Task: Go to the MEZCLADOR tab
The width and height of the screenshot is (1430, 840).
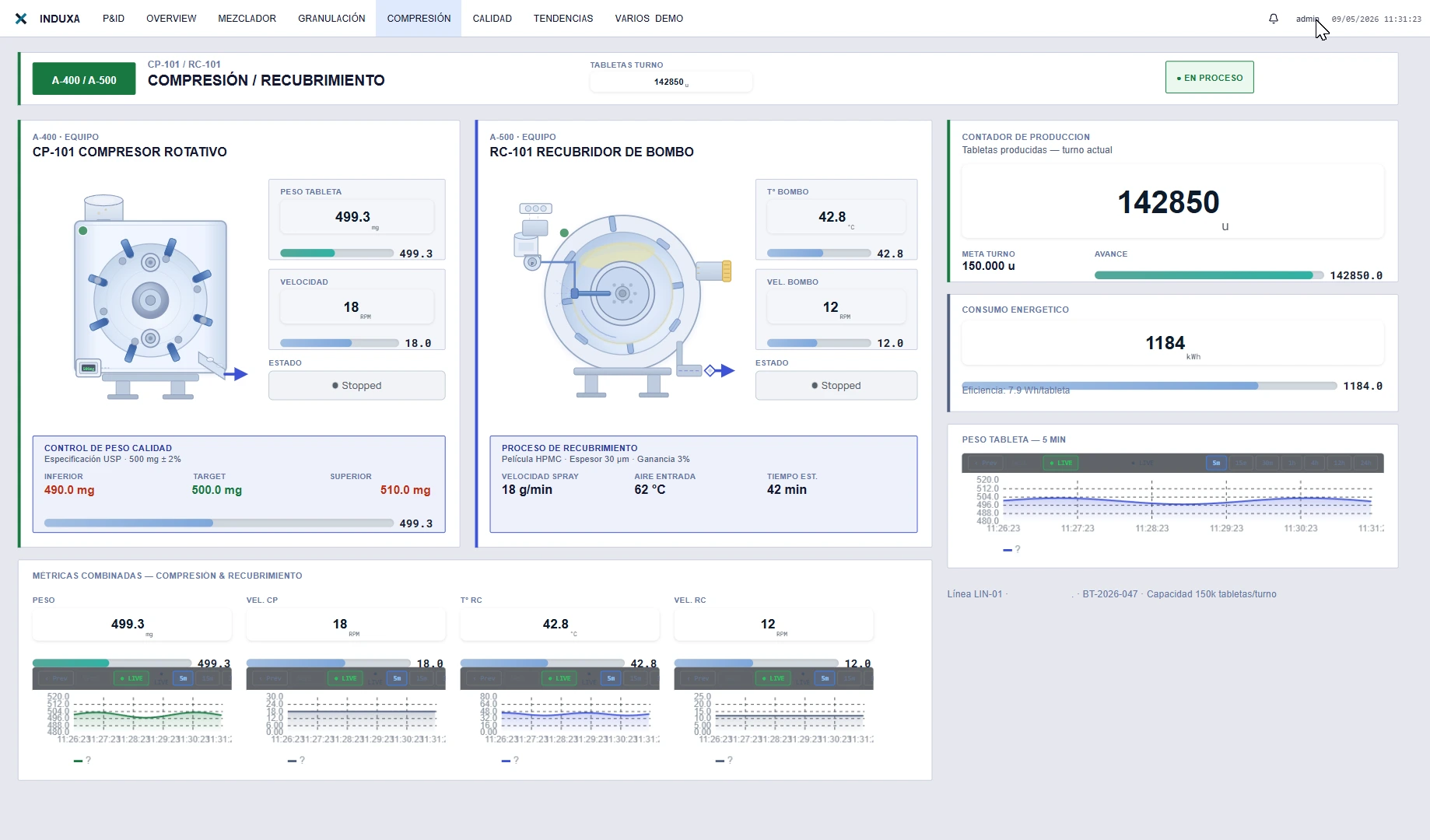Action: pos(247,19)
